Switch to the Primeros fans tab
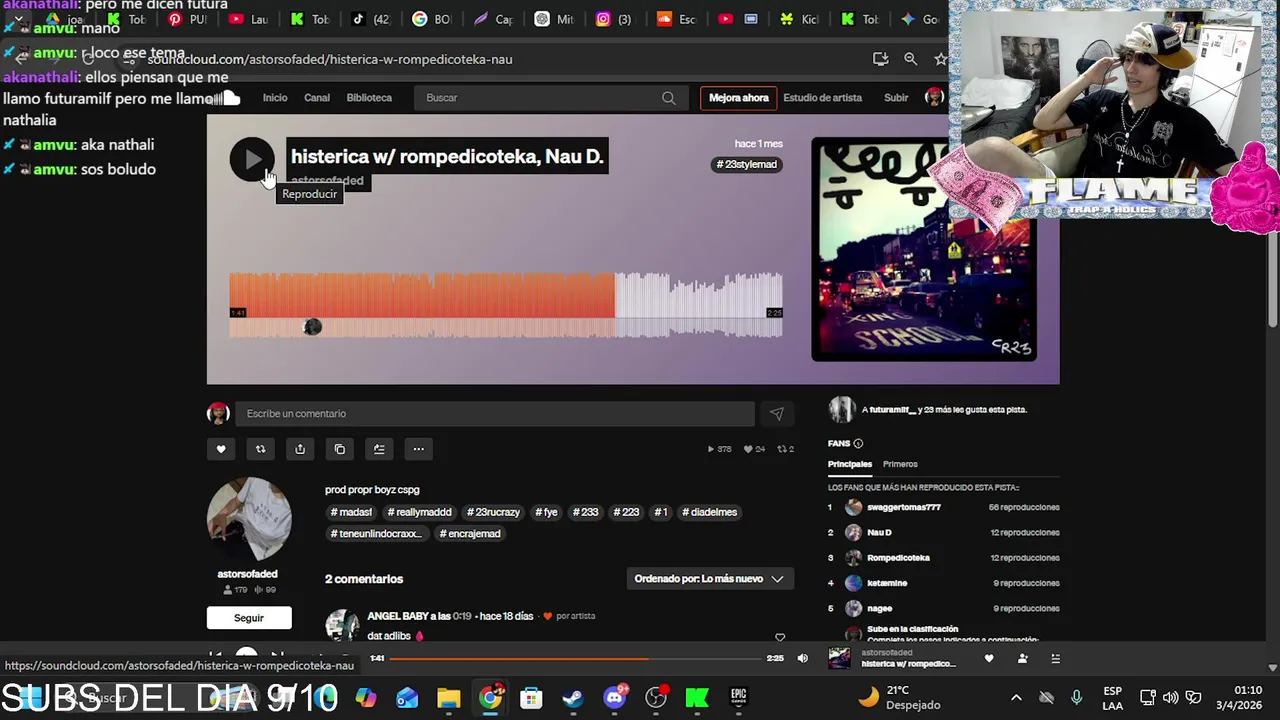 click(900, 464)
